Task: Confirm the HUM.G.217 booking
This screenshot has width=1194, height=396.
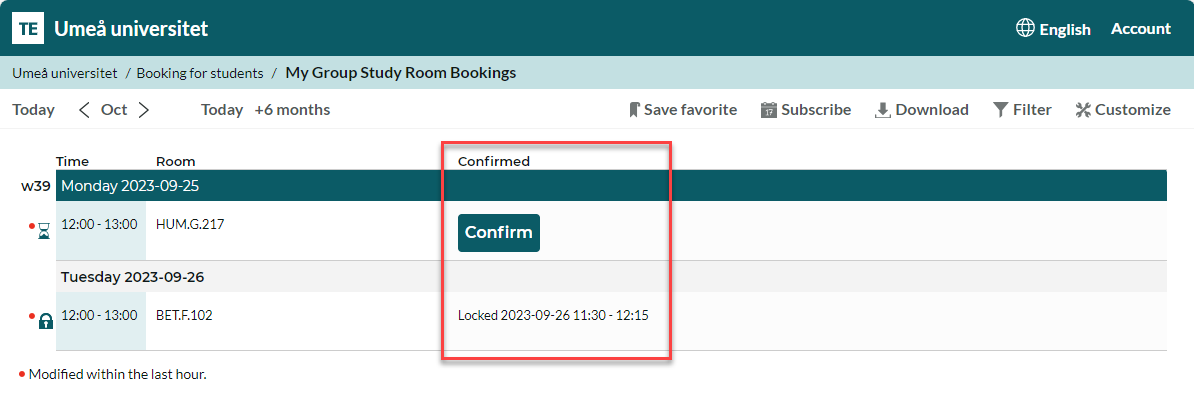Action: point(499,232)
